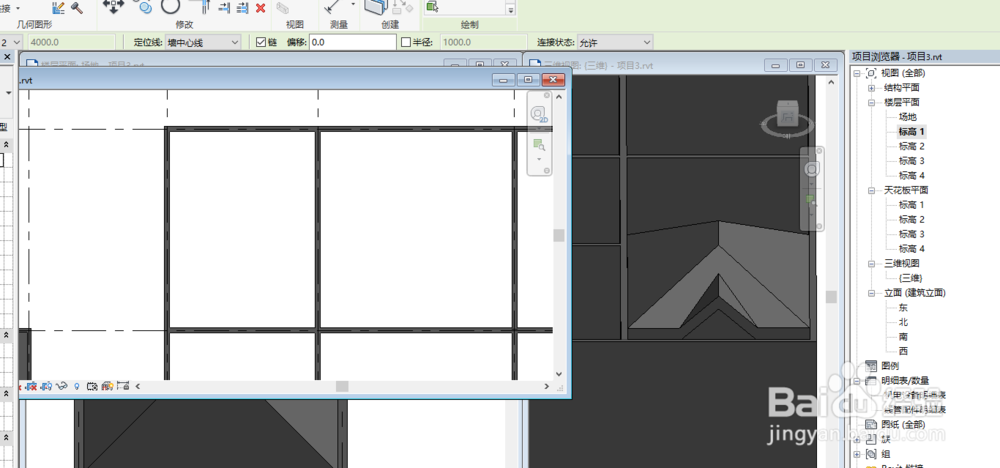Open floor plan 标高 3

pos(911,161)
